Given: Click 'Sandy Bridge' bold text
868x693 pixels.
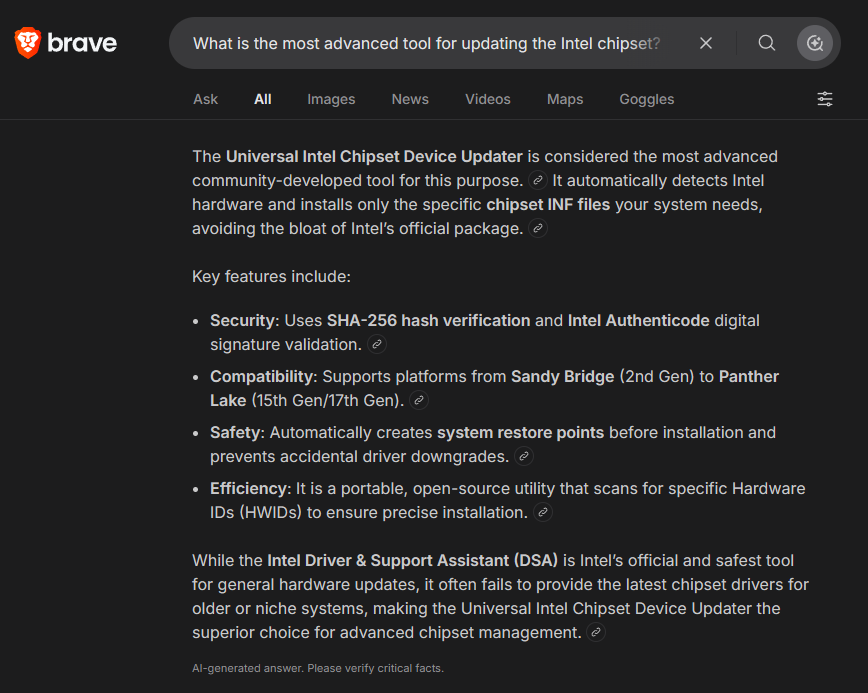Looking at the screenshot, I should [562, 376].
